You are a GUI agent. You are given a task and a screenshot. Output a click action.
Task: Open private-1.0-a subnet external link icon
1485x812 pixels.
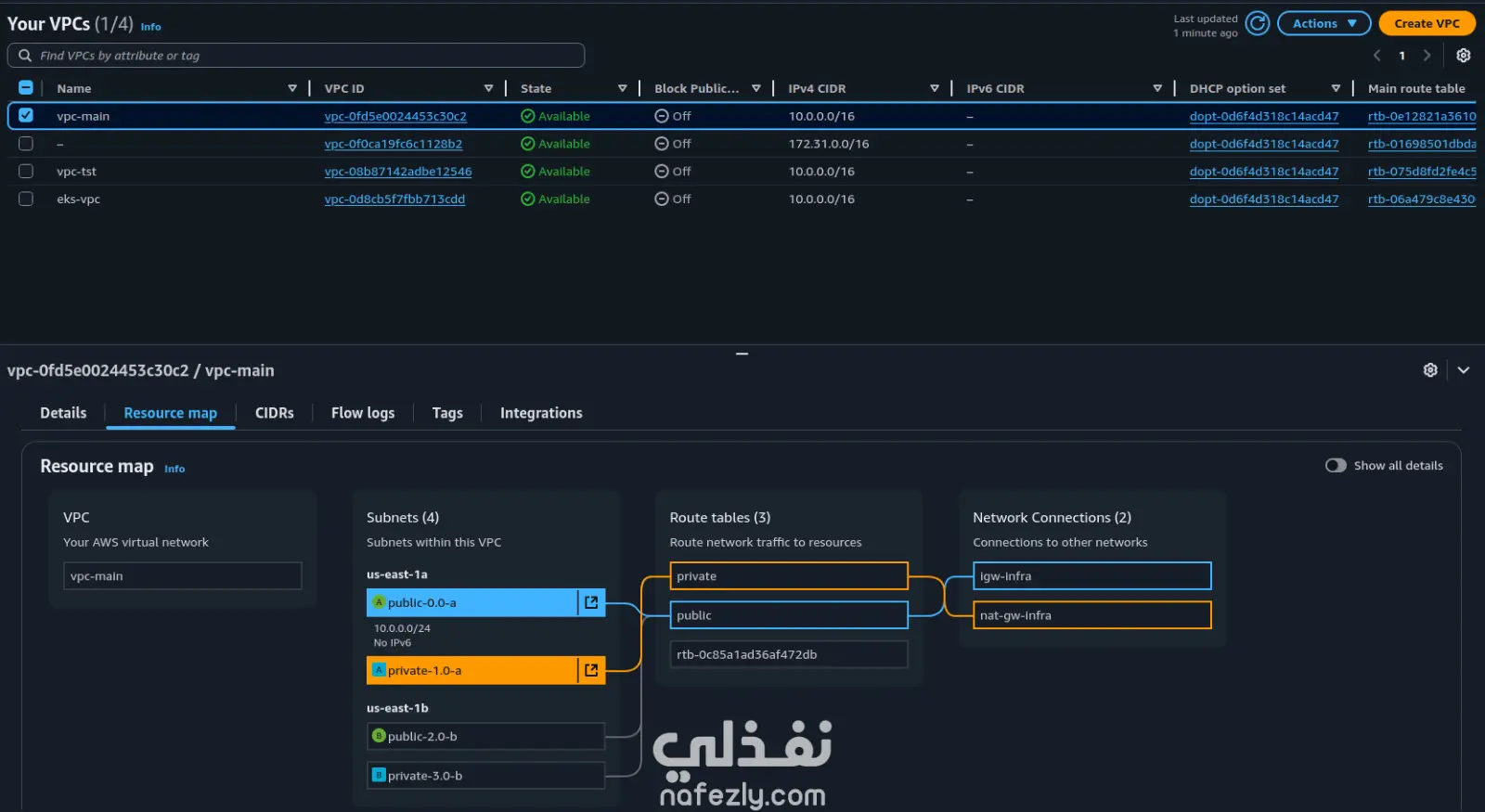click(591, 670)
